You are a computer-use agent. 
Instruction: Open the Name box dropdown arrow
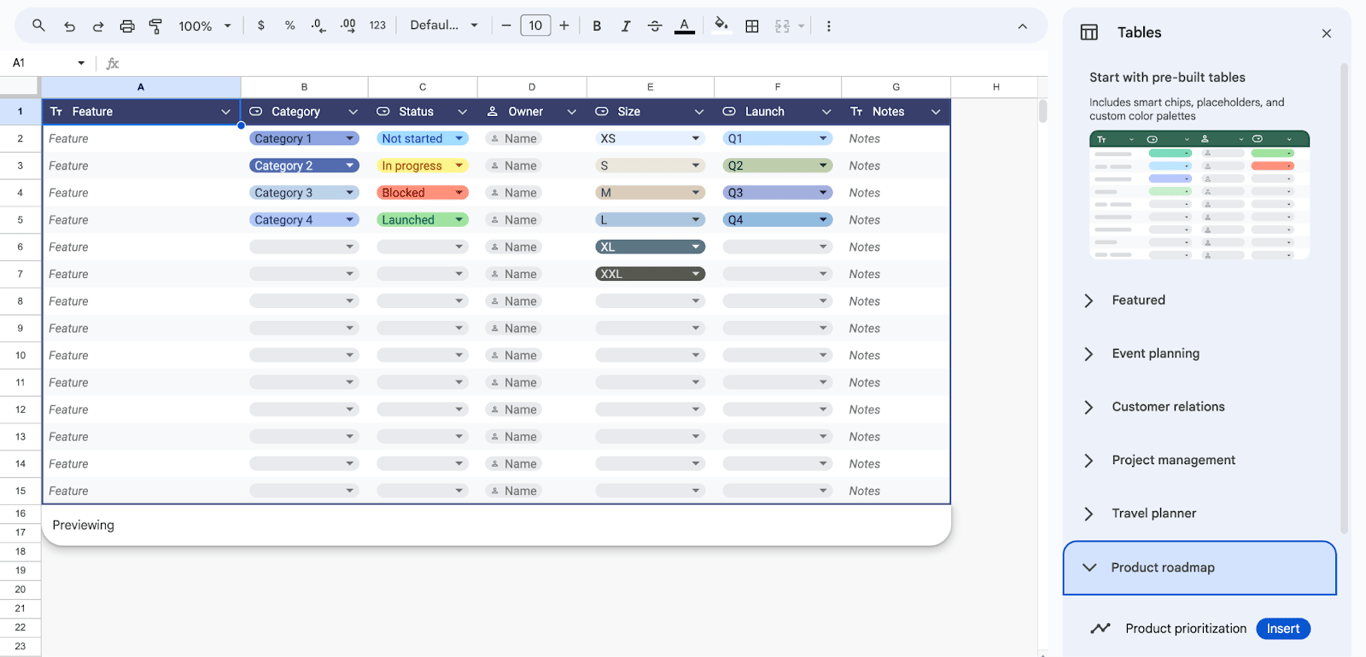click(81, 63)
